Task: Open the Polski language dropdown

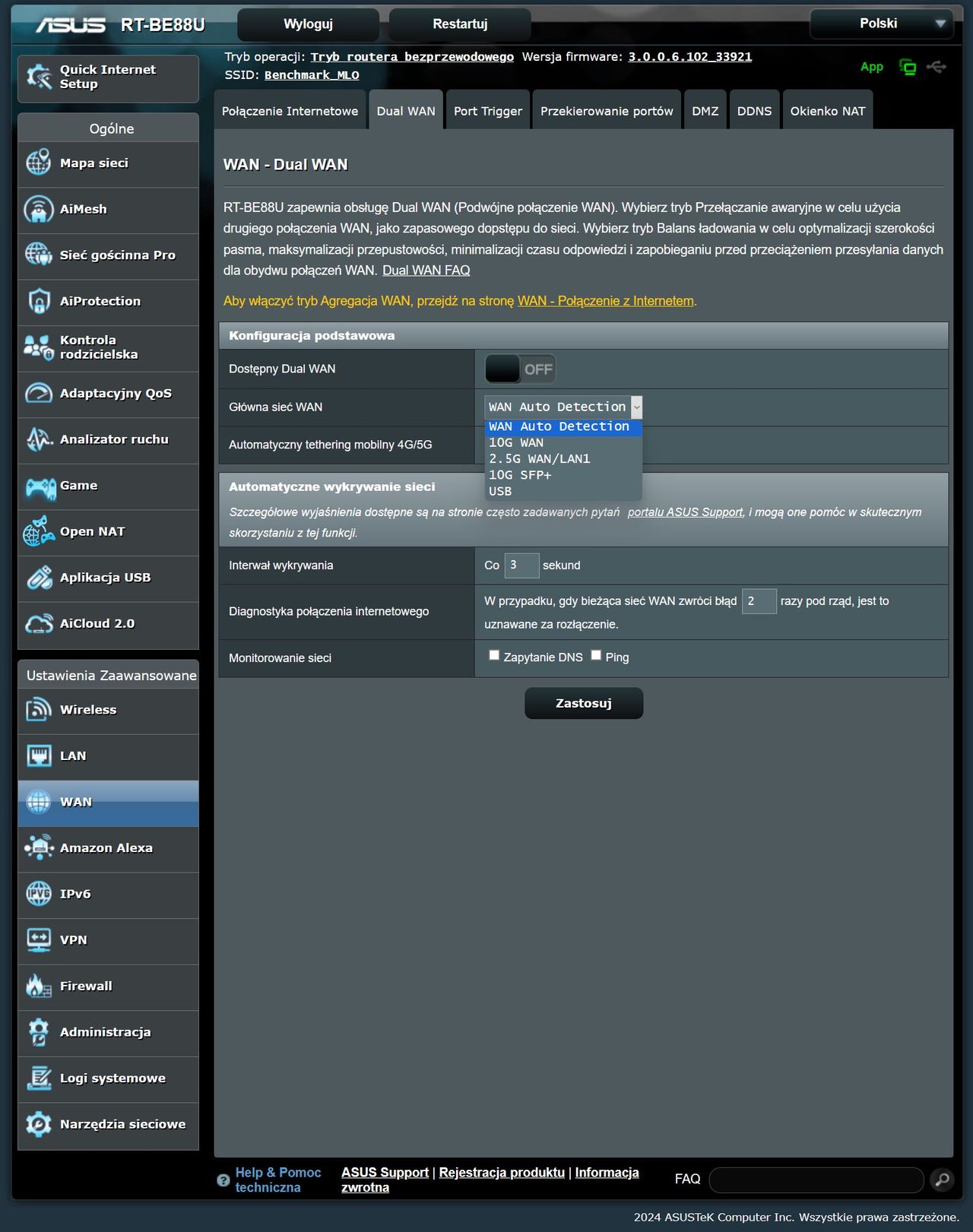Action: point(882,24)
